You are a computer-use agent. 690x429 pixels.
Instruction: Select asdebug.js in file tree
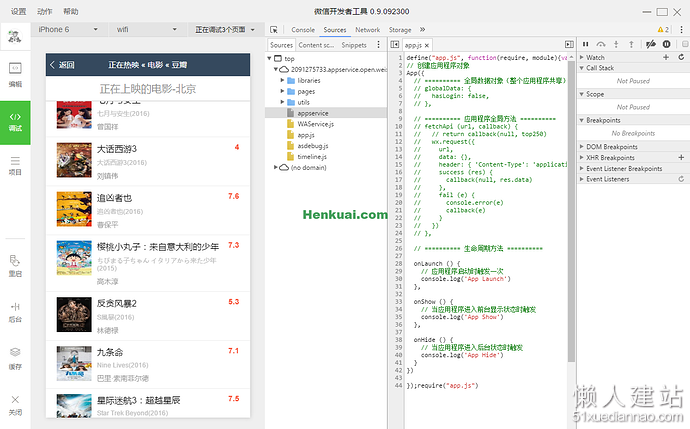click(x=312, y=146)
